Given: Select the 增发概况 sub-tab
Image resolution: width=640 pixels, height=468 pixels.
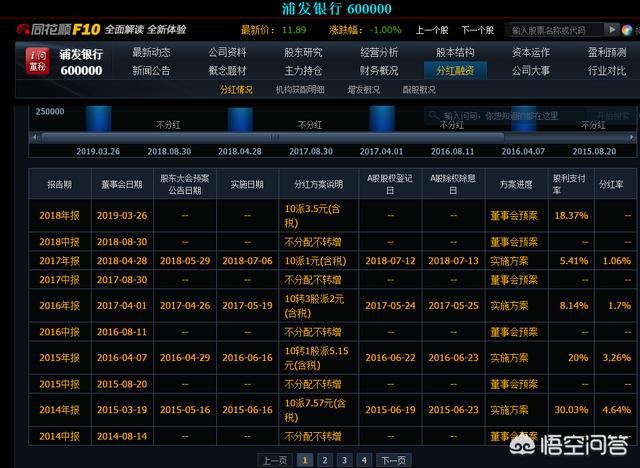Looking at the screenshot, I should [x=364, y=90].
